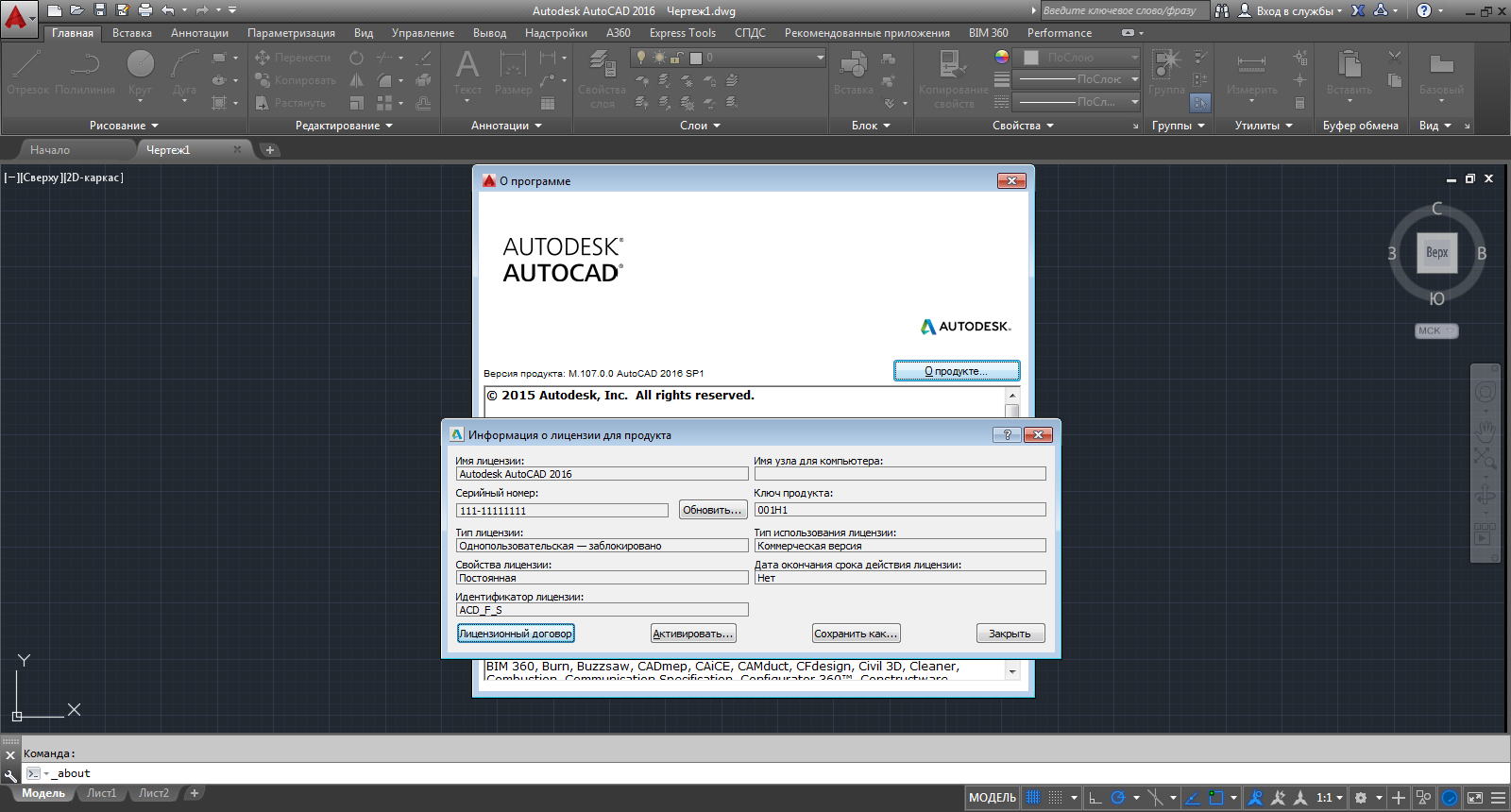Viewport: 1511px width, 812px height.
Task: Click the Open file folder icon
Action: click(77, 10)
